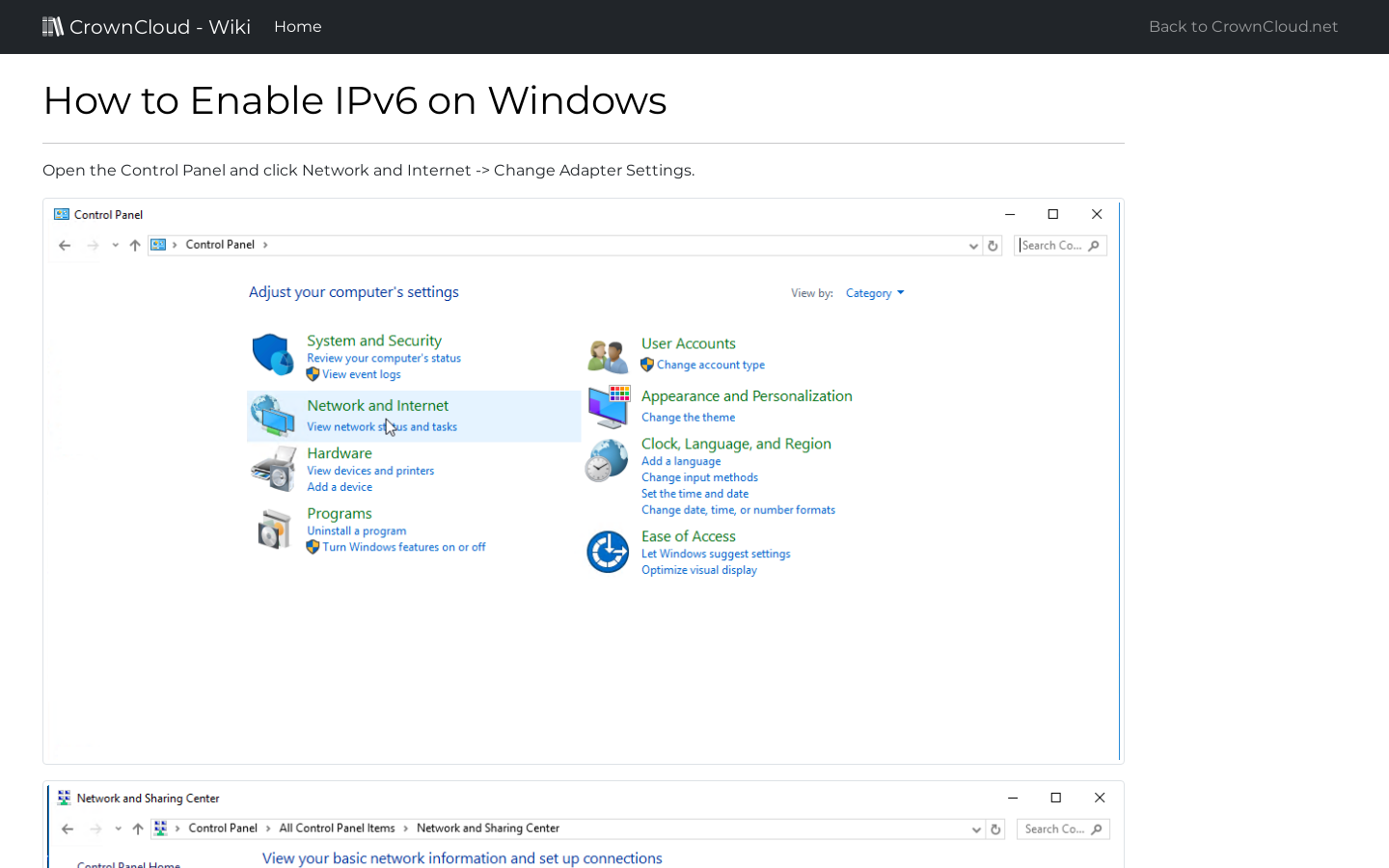This screenshot has width=1389, height=868.
Task: Click Network and Sharing Center breadcrumb
Action: (488, 828)
